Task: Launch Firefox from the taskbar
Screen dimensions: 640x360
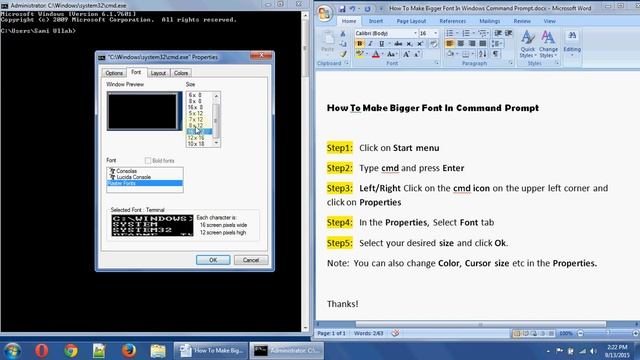Action: coord(129,350)
